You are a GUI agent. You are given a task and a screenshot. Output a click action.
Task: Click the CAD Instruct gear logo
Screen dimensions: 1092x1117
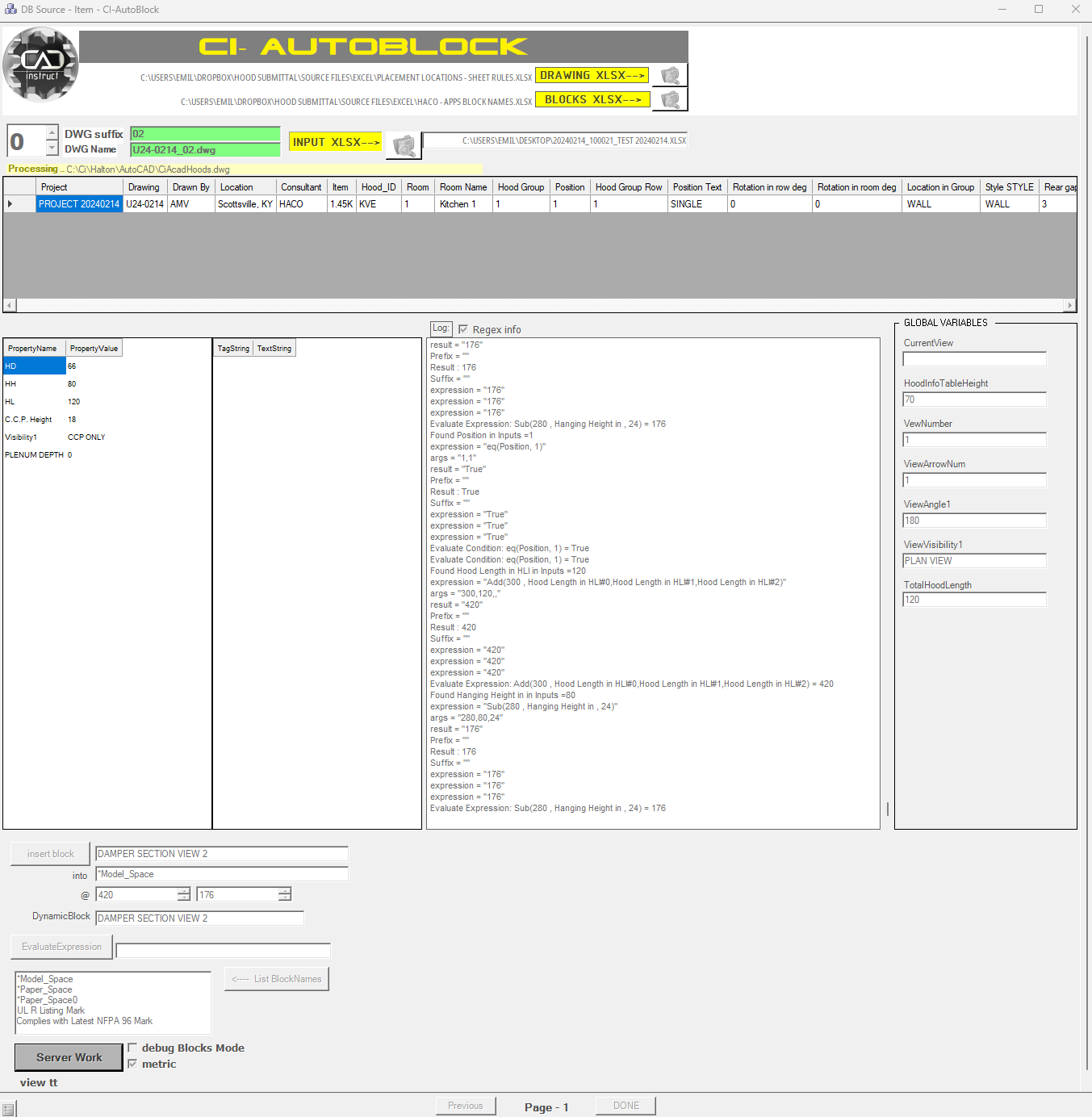[40, 65]
